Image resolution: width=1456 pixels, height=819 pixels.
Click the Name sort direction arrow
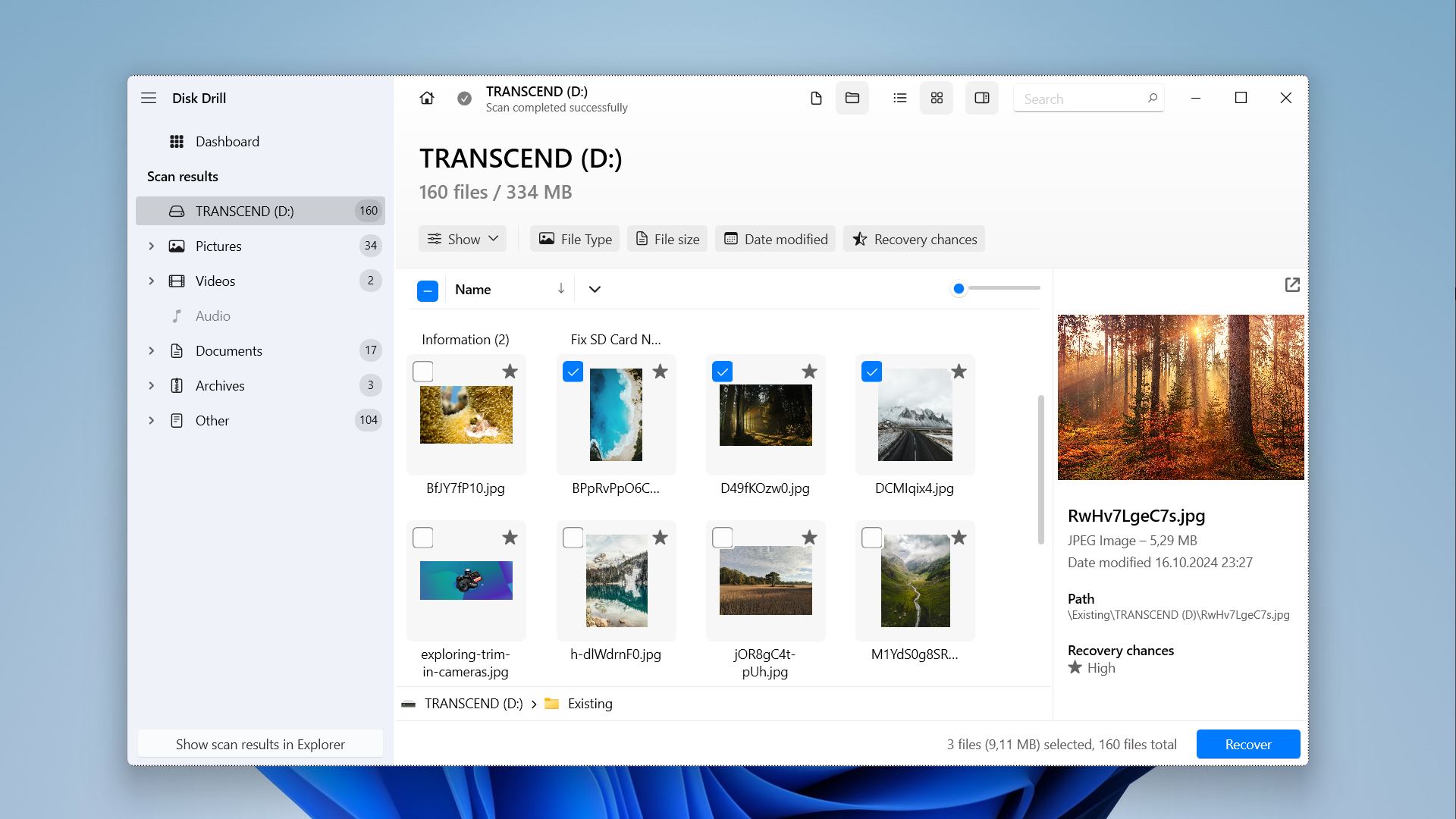(x=561, y=288)
